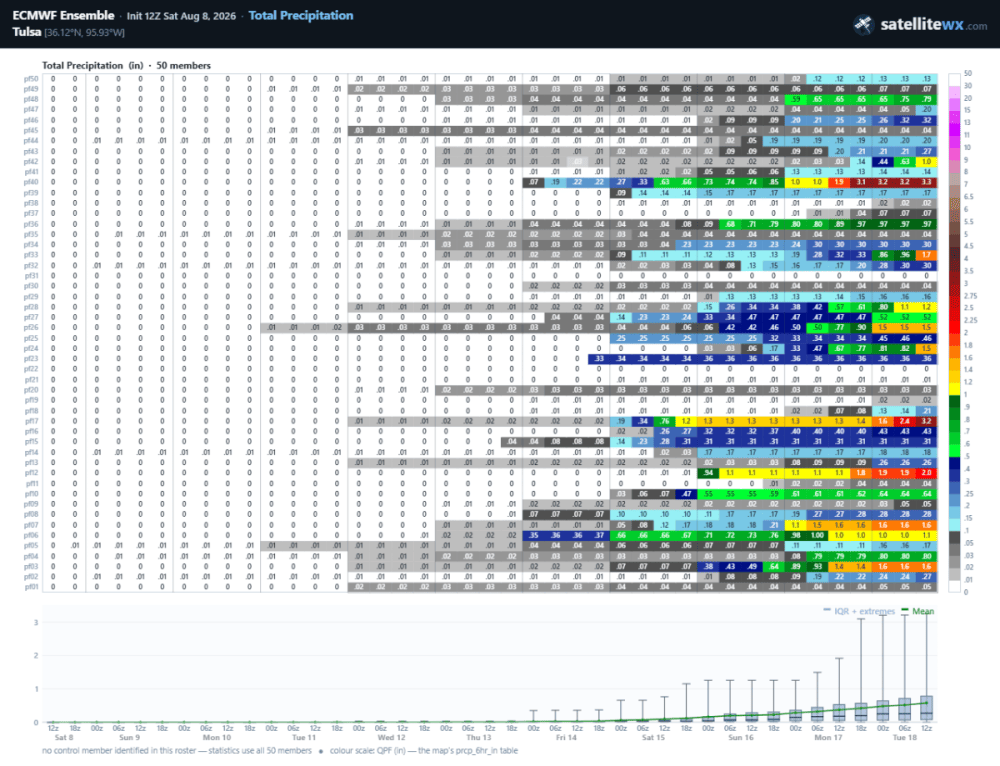Select member row label pf17
The width and height of the screenshot is (1000, 766).
[x=31, y=421]
